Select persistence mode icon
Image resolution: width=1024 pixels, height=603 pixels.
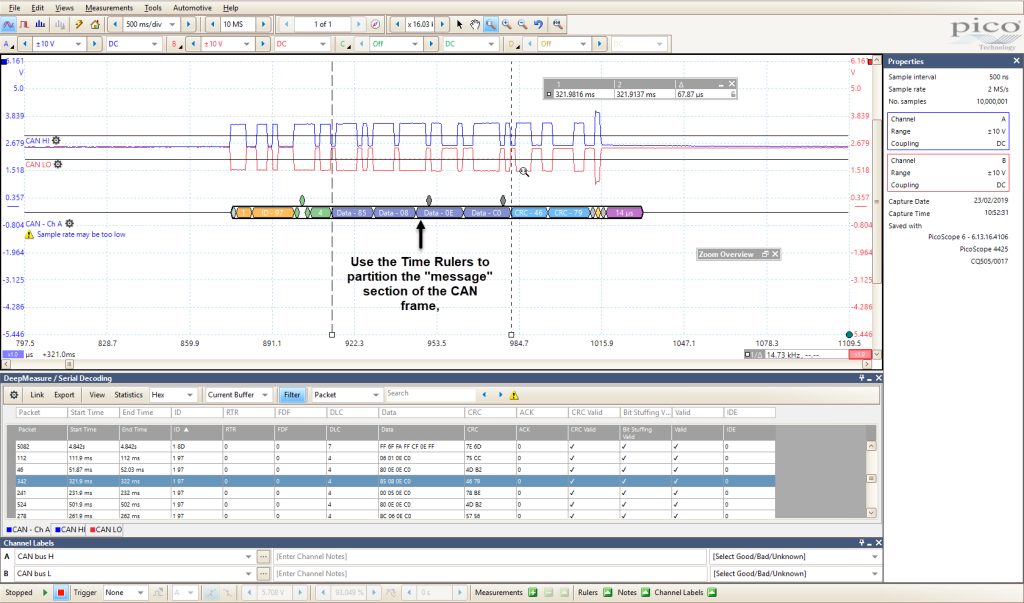pos(24,24)
